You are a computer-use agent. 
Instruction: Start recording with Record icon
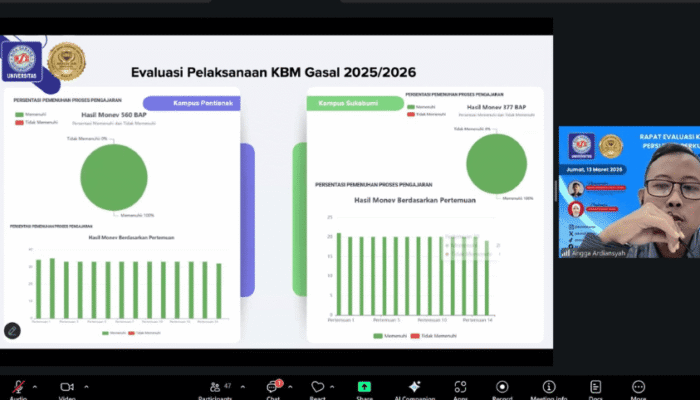coord(502,387)
